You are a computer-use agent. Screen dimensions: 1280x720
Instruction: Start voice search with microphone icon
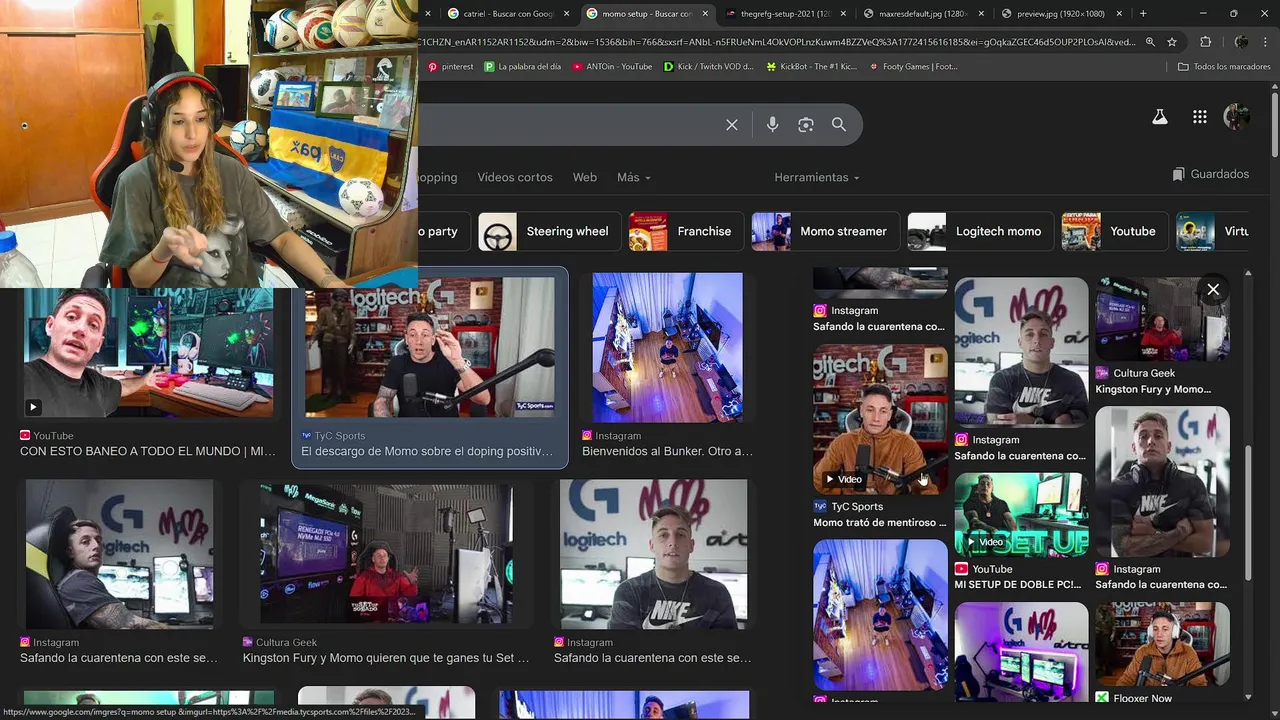pos(772,125)
